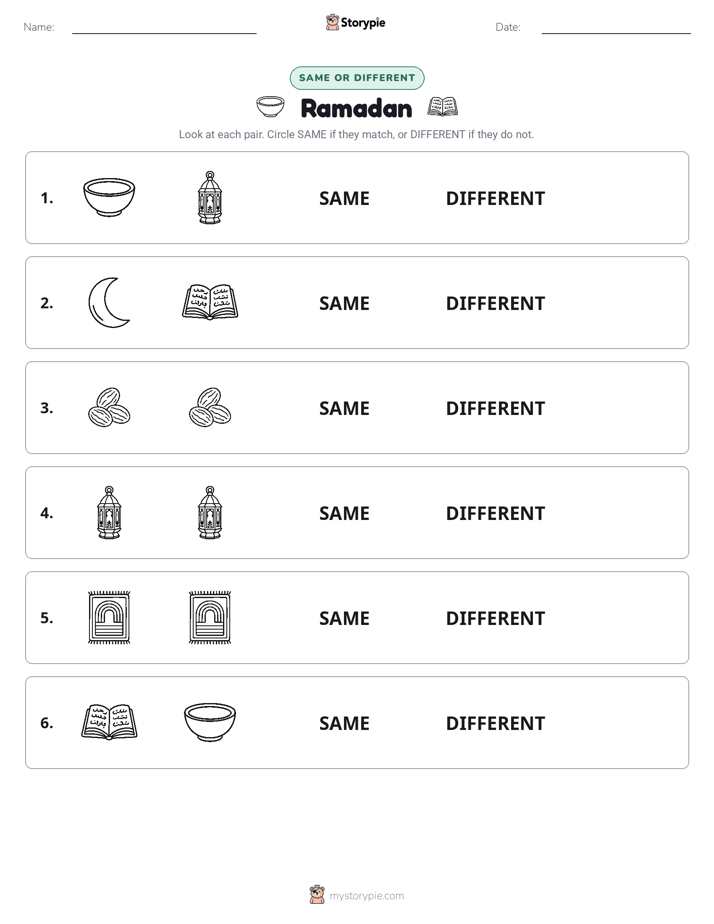Image resolution: width=714 pixels, height=924 pixels.
Task: Choose SAME for row 4
Action: [x=344, y=513]
